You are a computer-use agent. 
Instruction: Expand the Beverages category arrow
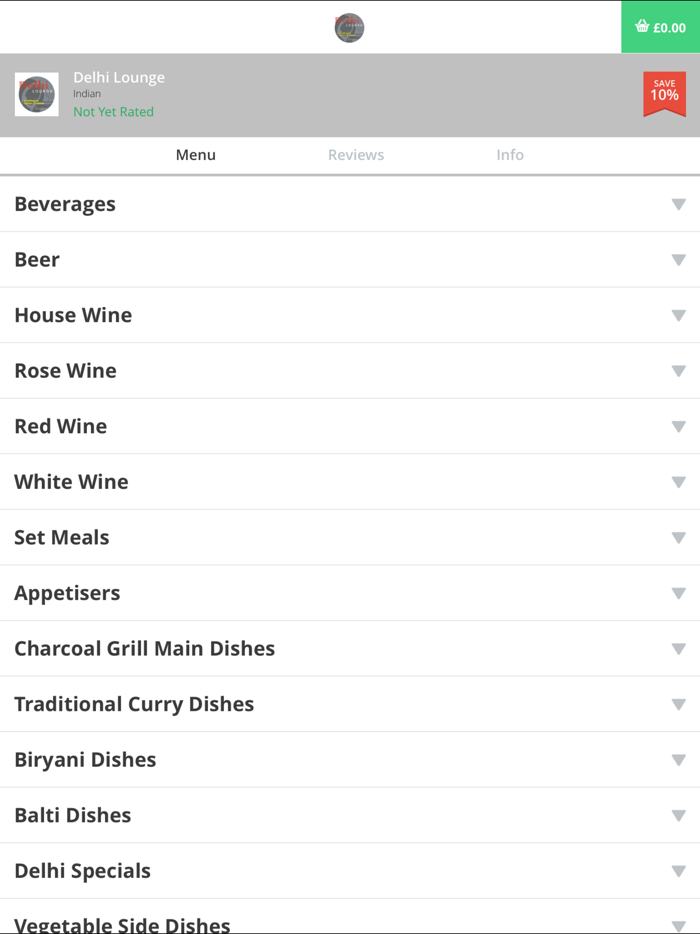point(679,204)
